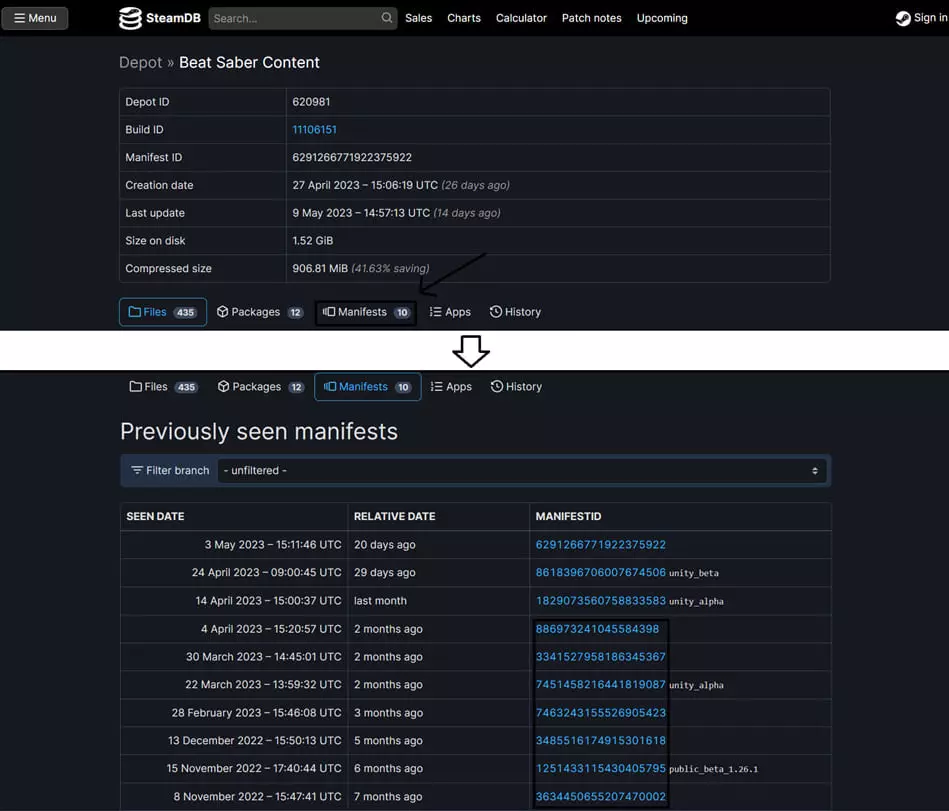Open the Charts page
Image resolution: width=949 pixels, height=811 pixels.
pyautogui.click(x=464, y=18)
